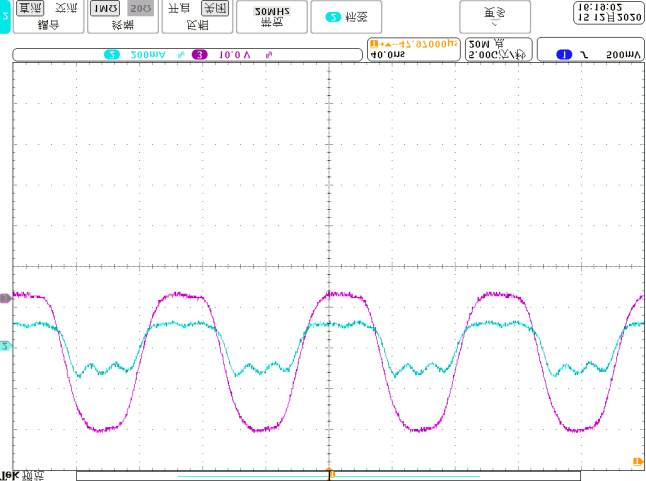Click the 40.0ns timebase readout
Image resolution: width=646 pixels, height=481 pixels.
(x=387, y=56)
